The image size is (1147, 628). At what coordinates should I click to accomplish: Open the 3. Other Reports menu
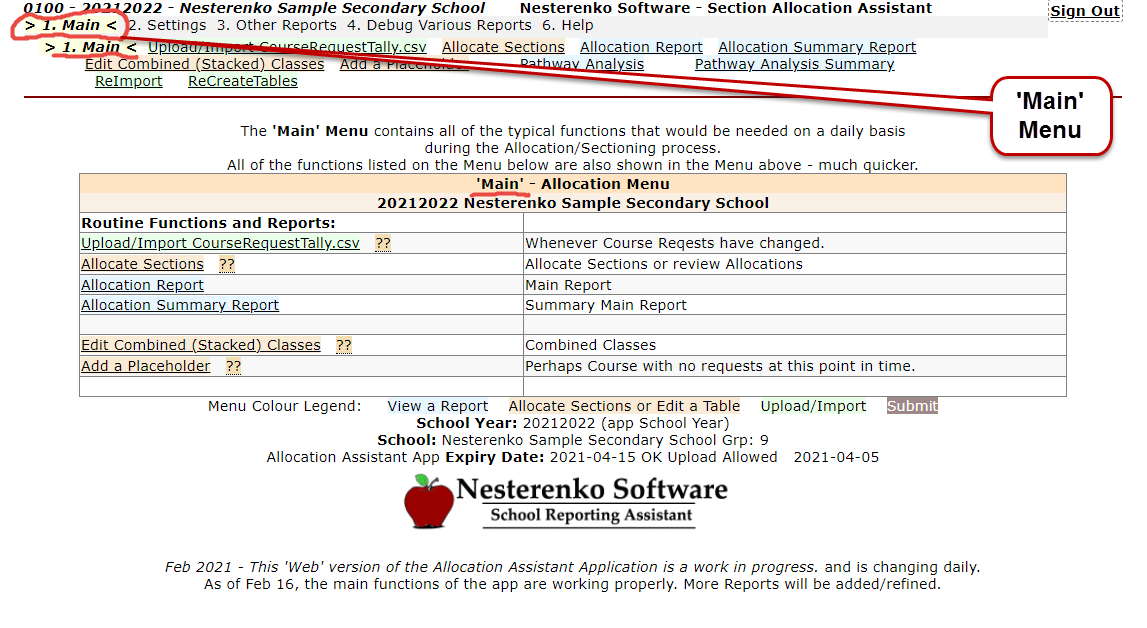pos(277,25)
